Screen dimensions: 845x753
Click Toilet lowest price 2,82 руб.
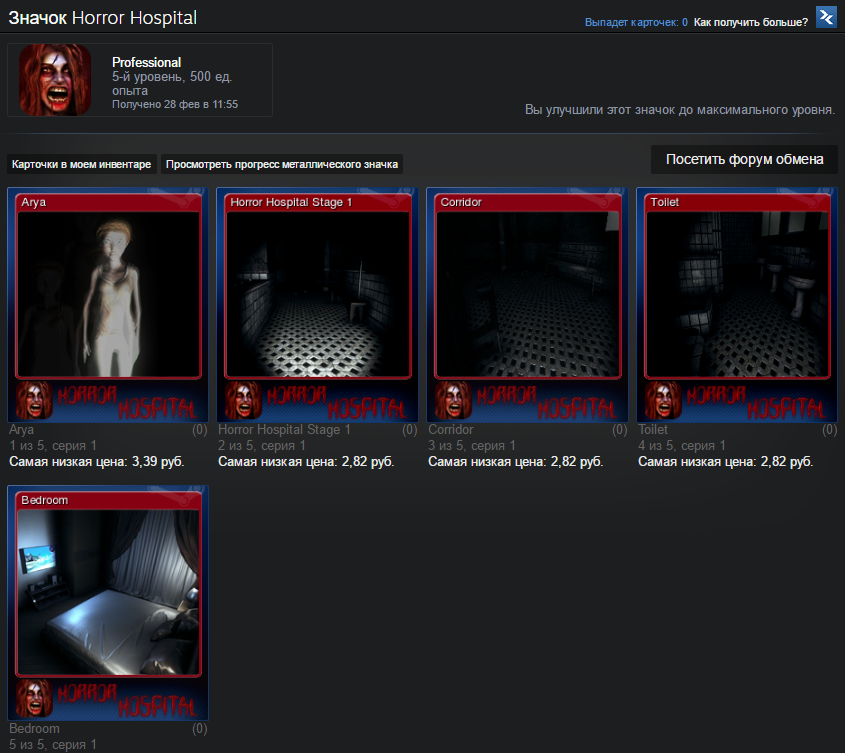pos(726,462)
